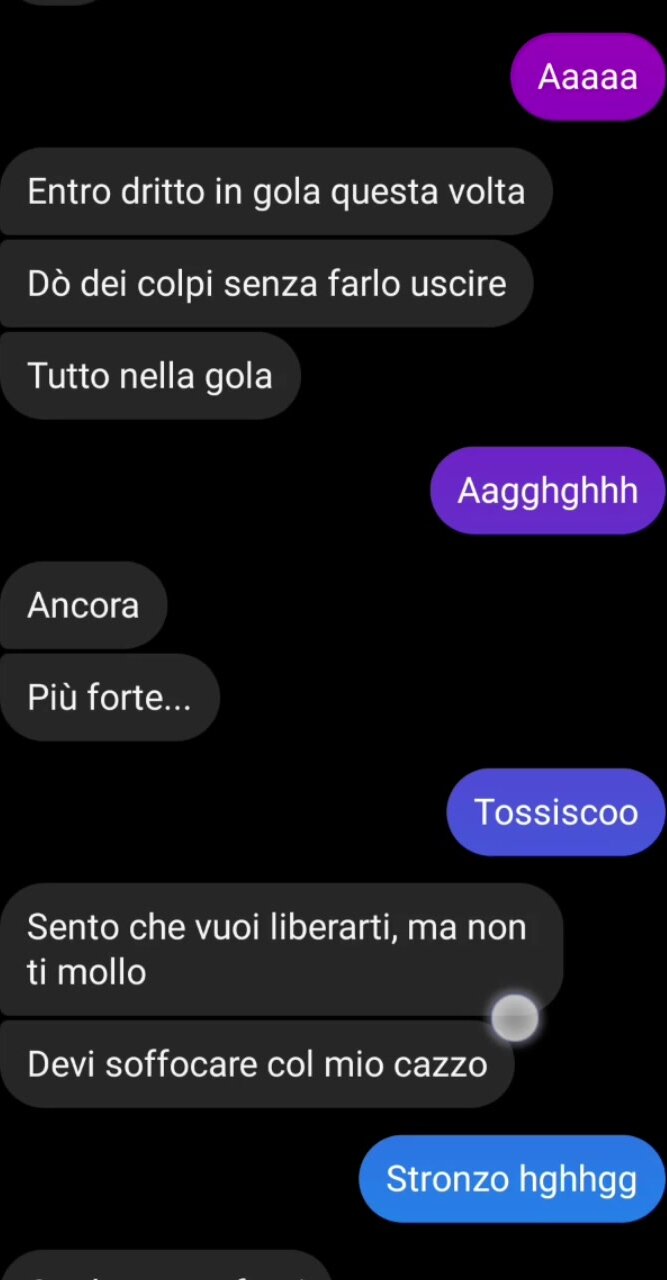
Task: Tap the message starting 'Sento che vuoi liberarti'
Action: click(x=281, y=949)
